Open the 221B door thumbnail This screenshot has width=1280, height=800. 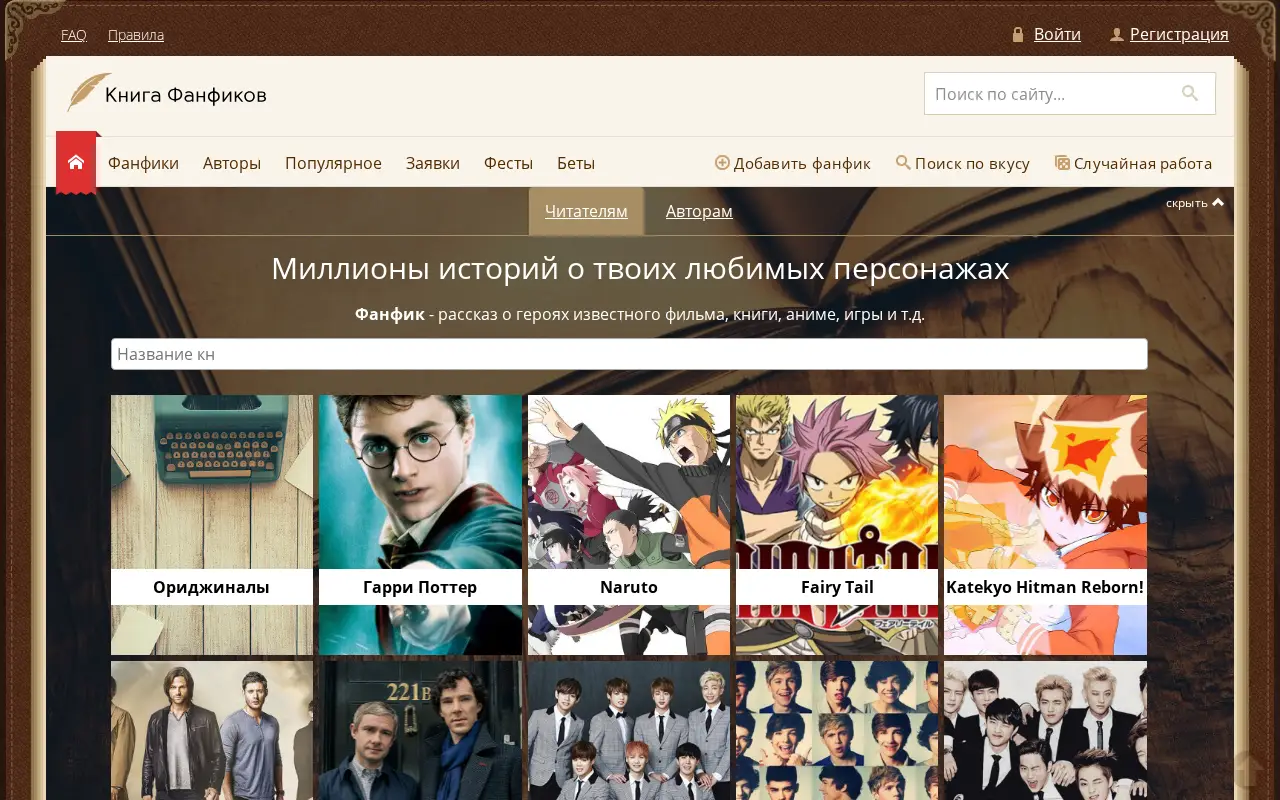pyautogui.click(x=420, y=730)
